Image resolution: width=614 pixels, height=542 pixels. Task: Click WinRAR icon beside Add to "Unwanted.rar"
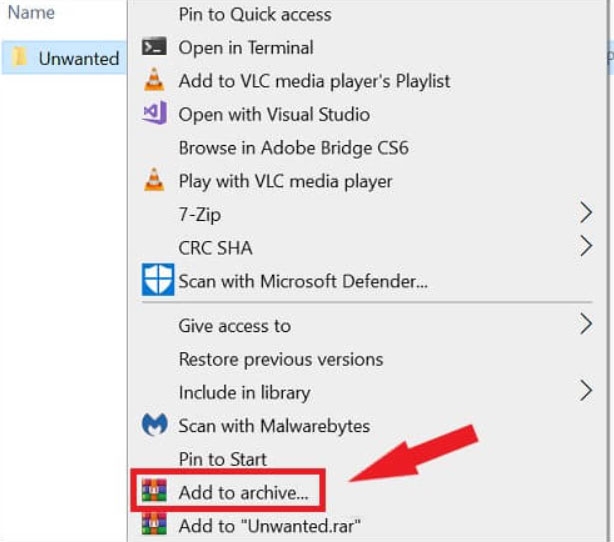tap(154, 525)
